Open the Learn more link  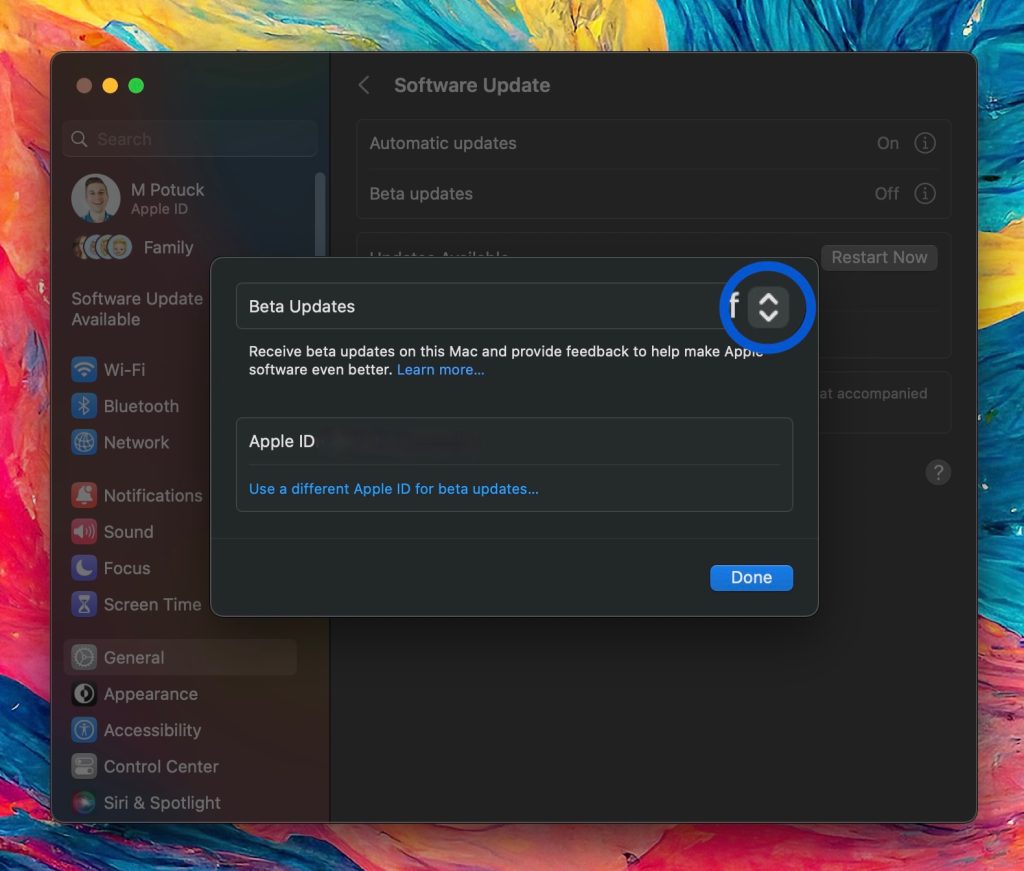click(439, 369)
